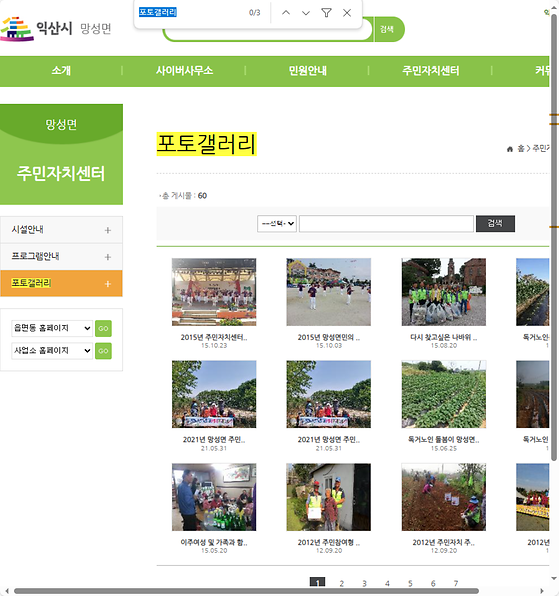
Task: Go to gallery page 2
Action: [341, 583]
